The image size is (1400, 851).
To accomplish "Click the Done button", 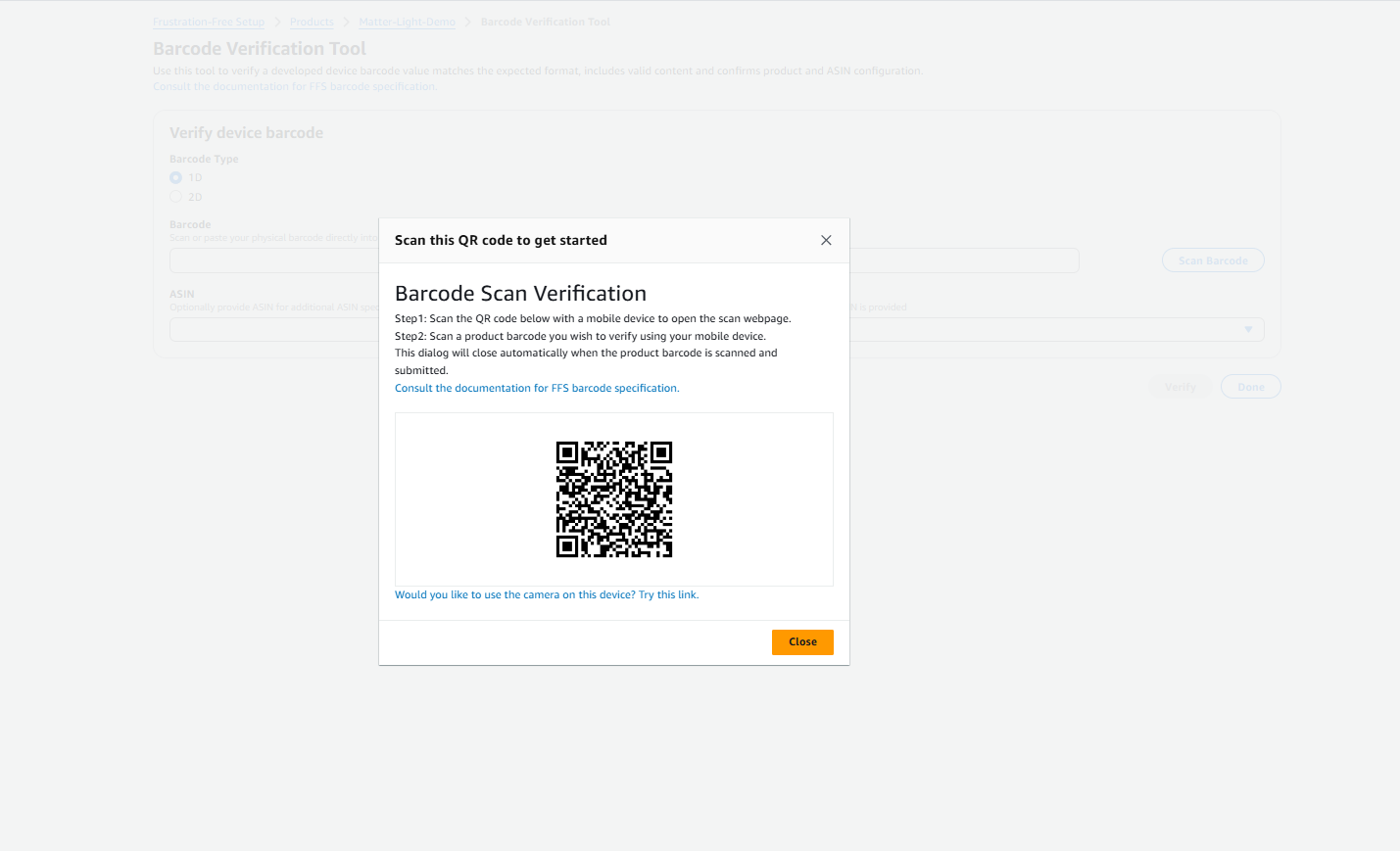I will pyautogui.click(x=1250, y=386).
